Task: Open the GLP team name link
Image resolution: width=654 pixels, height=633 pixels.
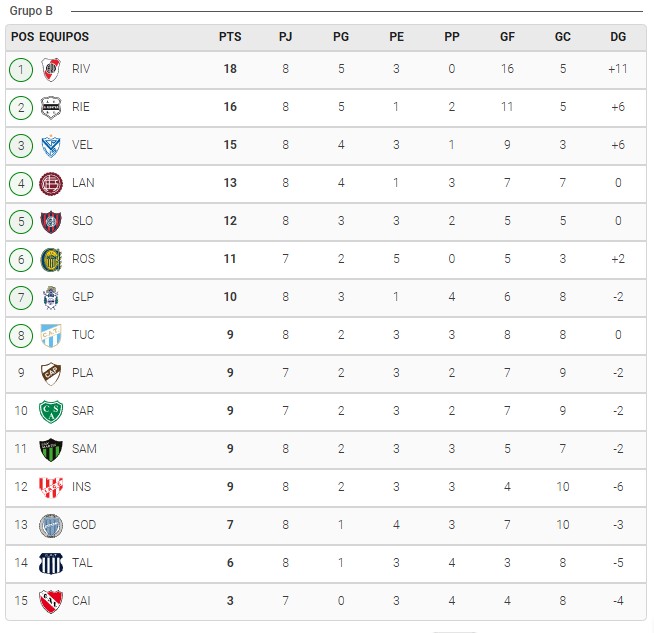Action: pos(83,296)
